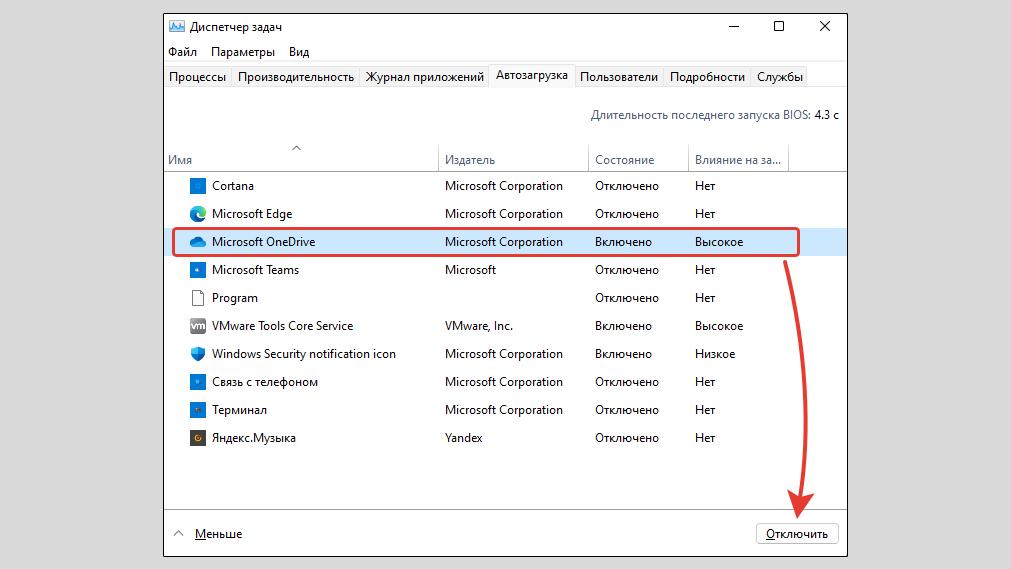Click the VMware, Inc. publisher cell
Image resolution: width=1011 pixels, height=569 pixels.
tap(479, 326)
